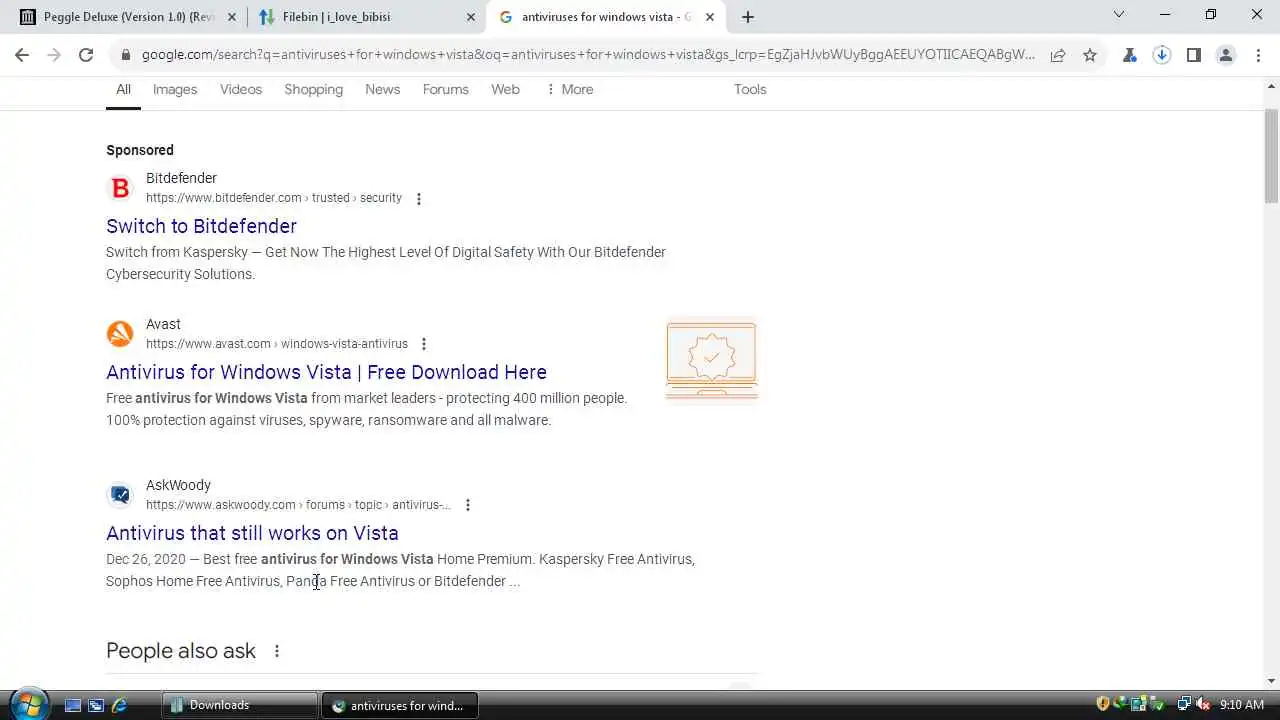Screen dimensions: 1280x720
Task: Close the Peggle Deluxe tab
Action: coord(232,17)
